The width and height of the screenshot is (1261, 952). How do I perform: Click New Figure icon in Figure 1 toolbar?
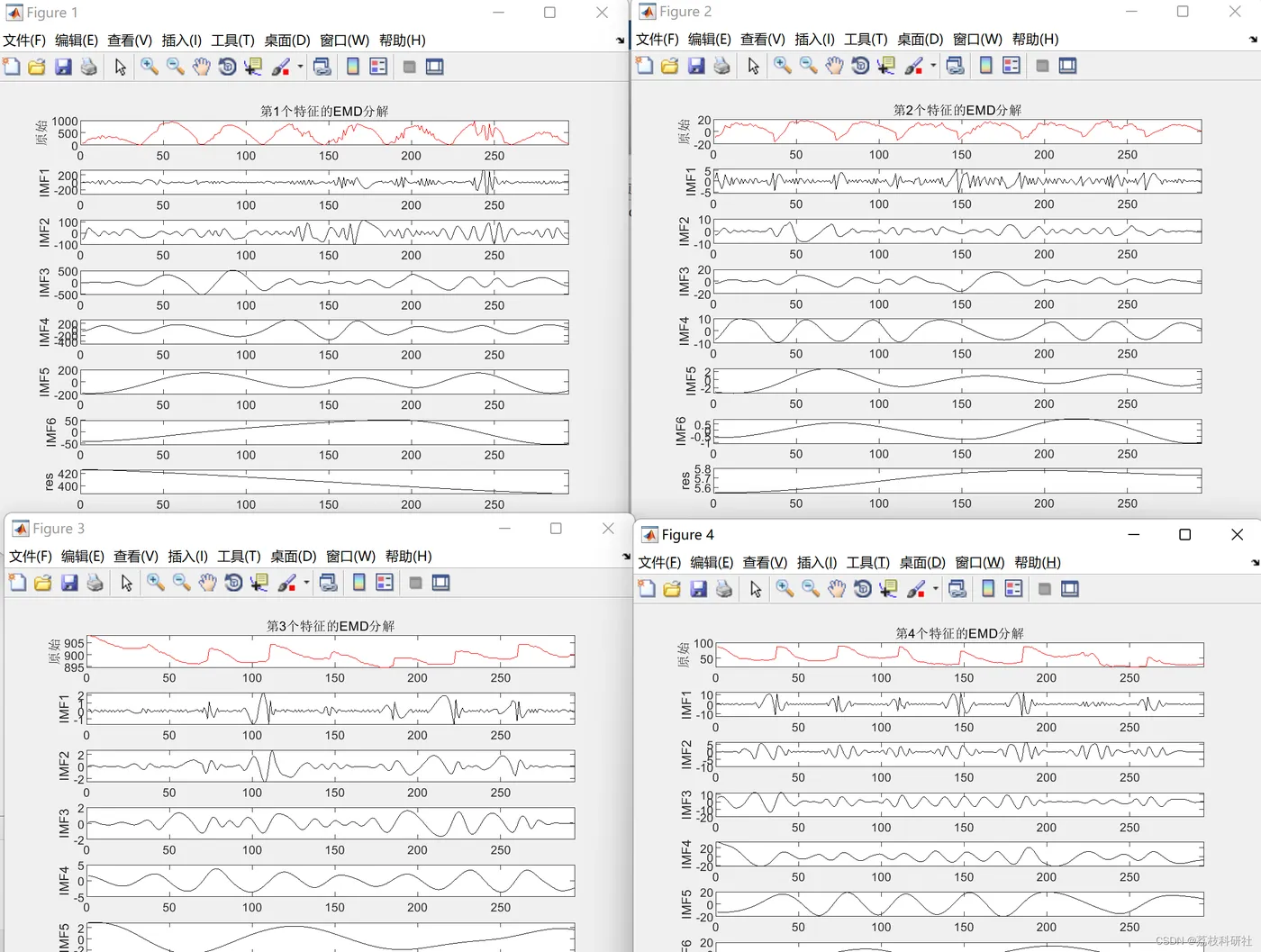coord(12,67)
